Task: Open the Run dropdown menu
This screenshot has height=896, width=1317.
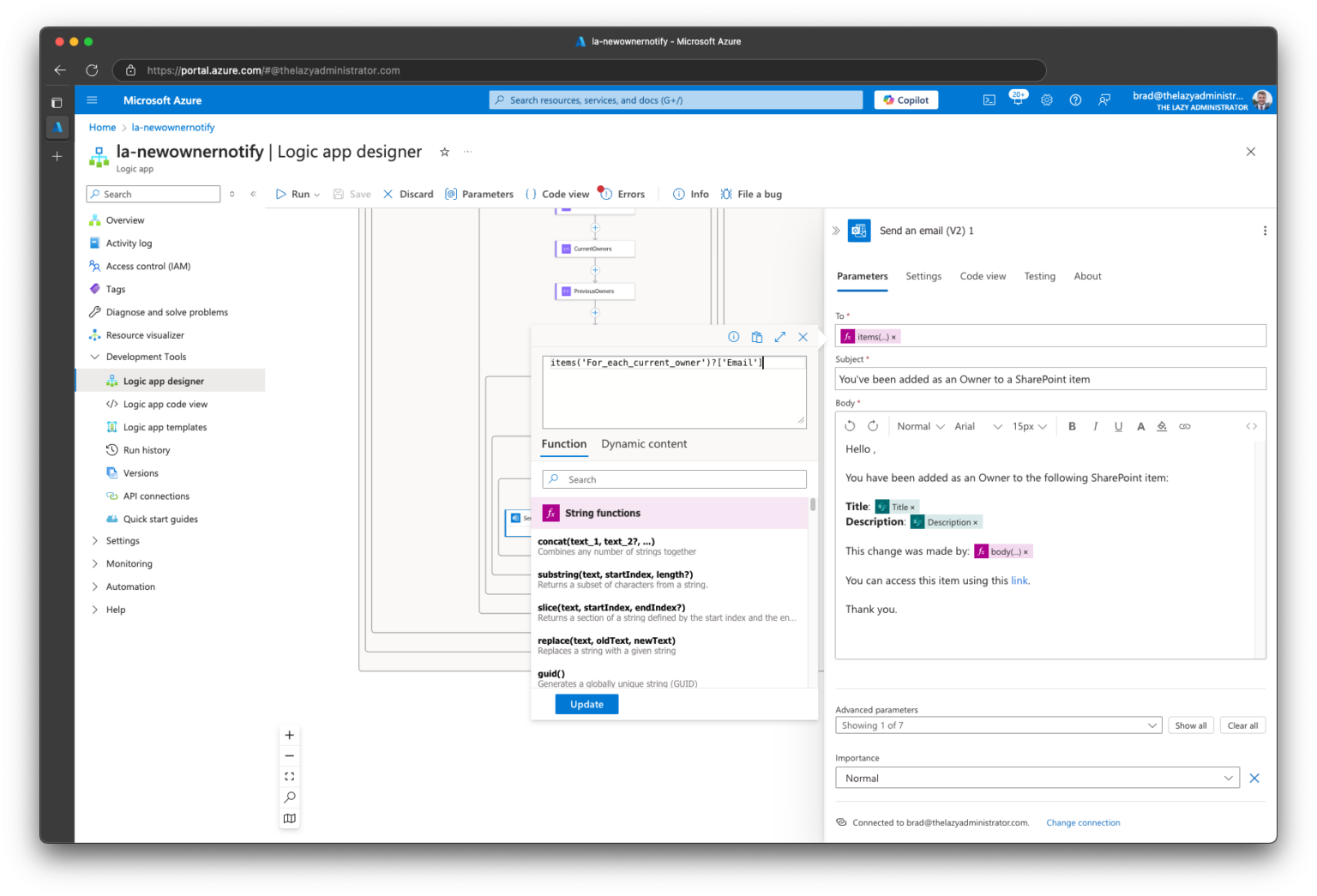Action: (298, 195)
